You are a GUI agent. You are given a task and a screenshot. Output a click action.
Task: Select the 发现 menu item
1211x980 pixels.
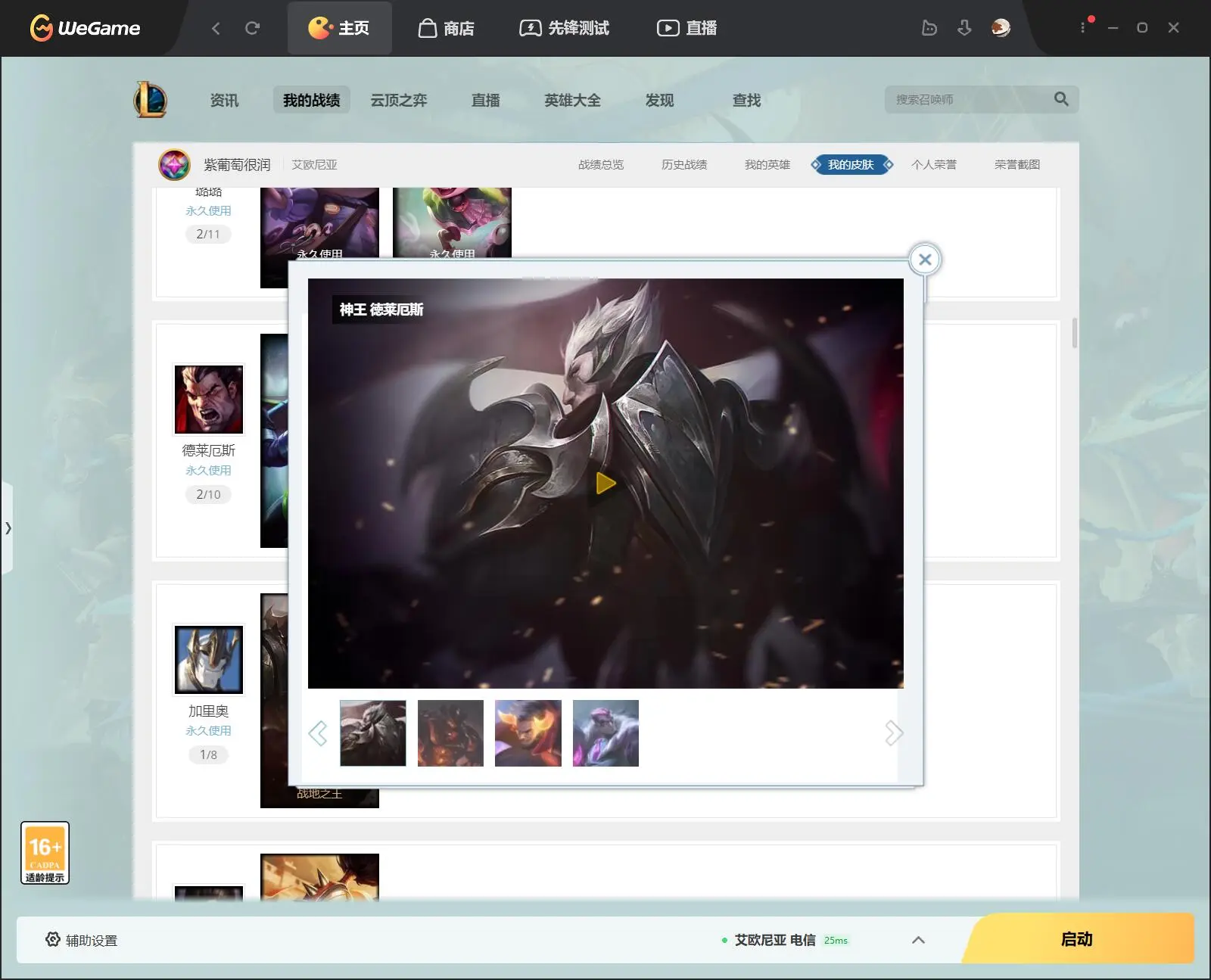[659, 100]
